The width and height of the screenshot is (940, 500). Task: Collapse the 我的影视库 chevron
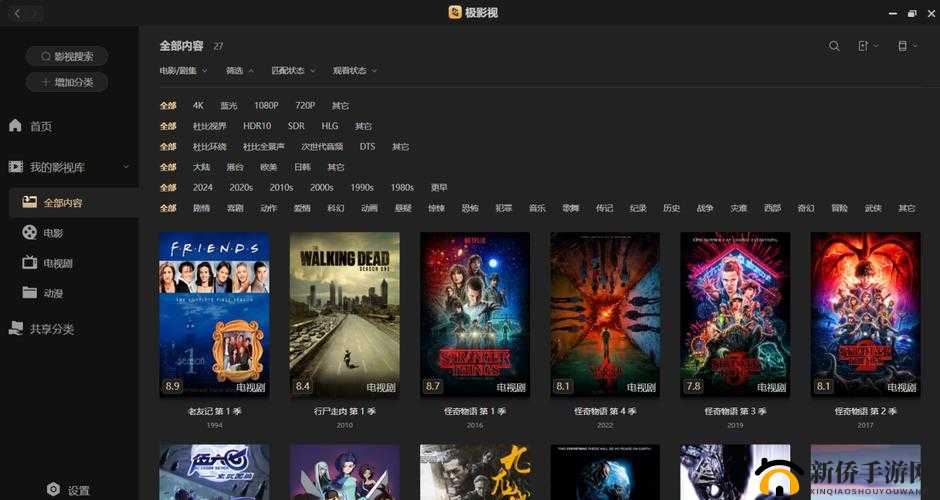(x=126, y=167)
